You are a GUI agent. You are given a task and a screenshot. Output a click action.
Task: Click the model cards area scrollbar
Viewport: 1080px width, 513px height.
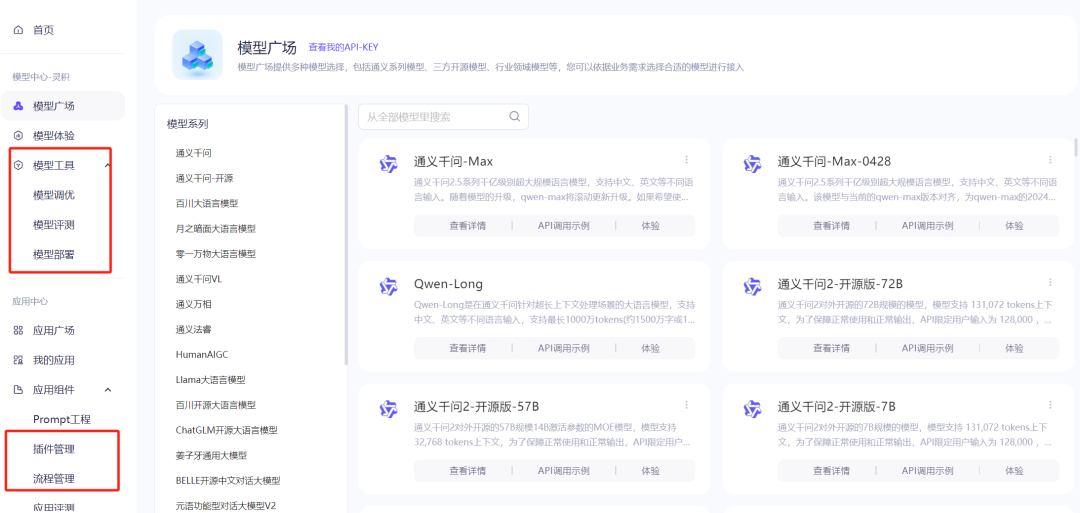point(1076,147)
